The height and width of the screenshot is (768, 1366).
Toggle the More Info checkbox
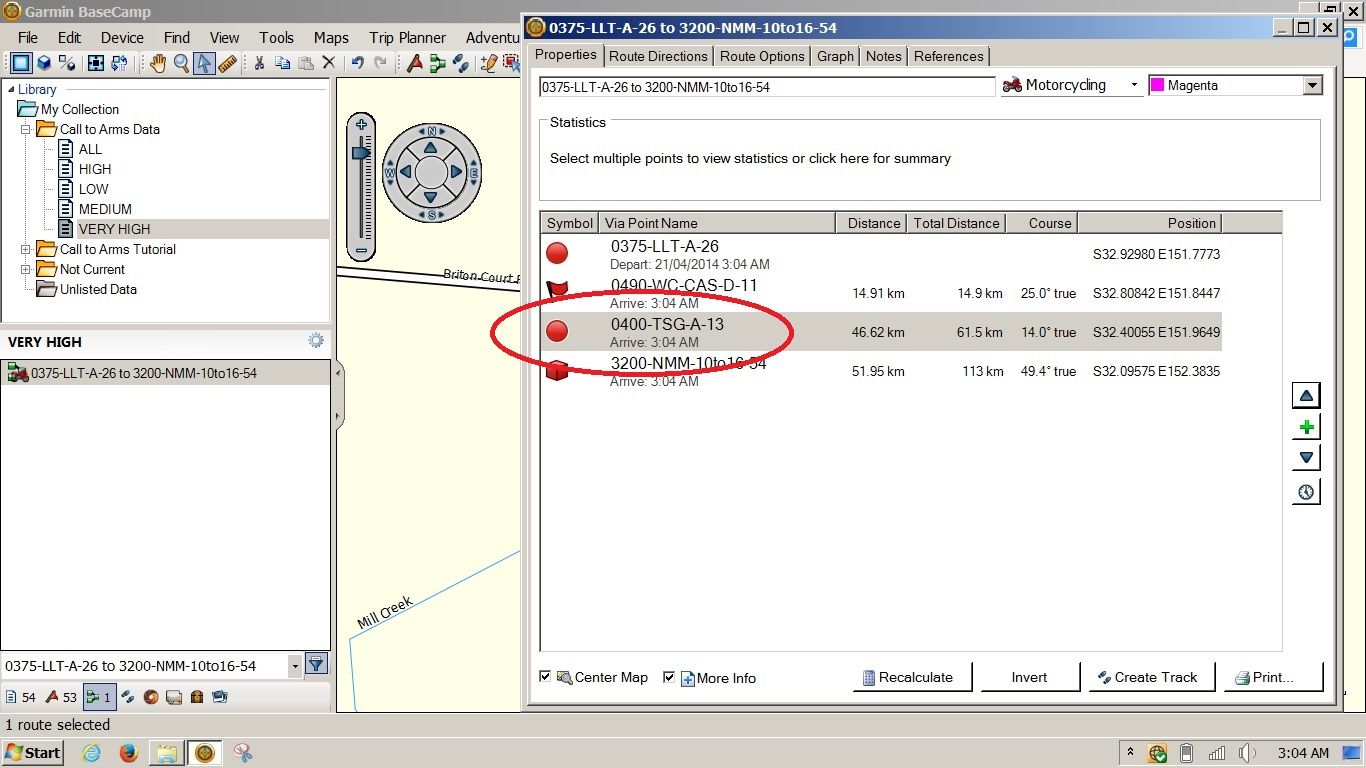coord(669,677)
